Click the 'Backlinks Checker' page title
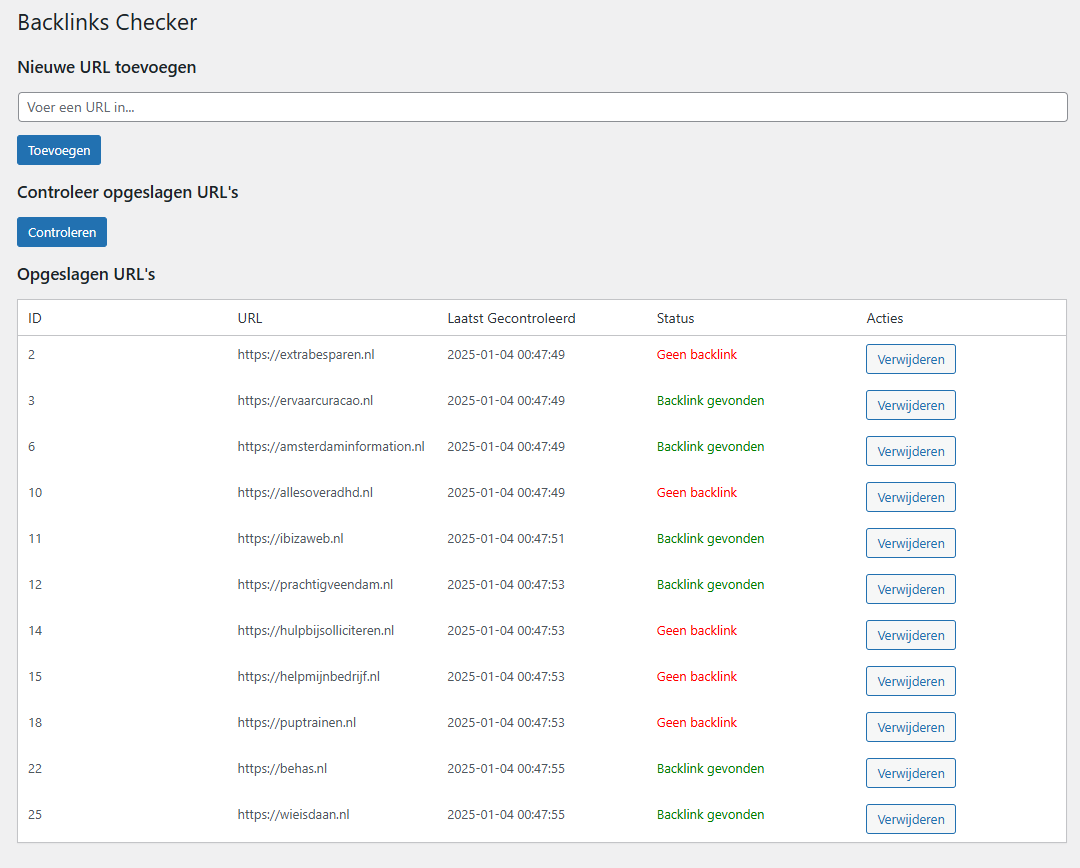The width and height of the screenshot is (1080, 868). click(x=107, y=22)
